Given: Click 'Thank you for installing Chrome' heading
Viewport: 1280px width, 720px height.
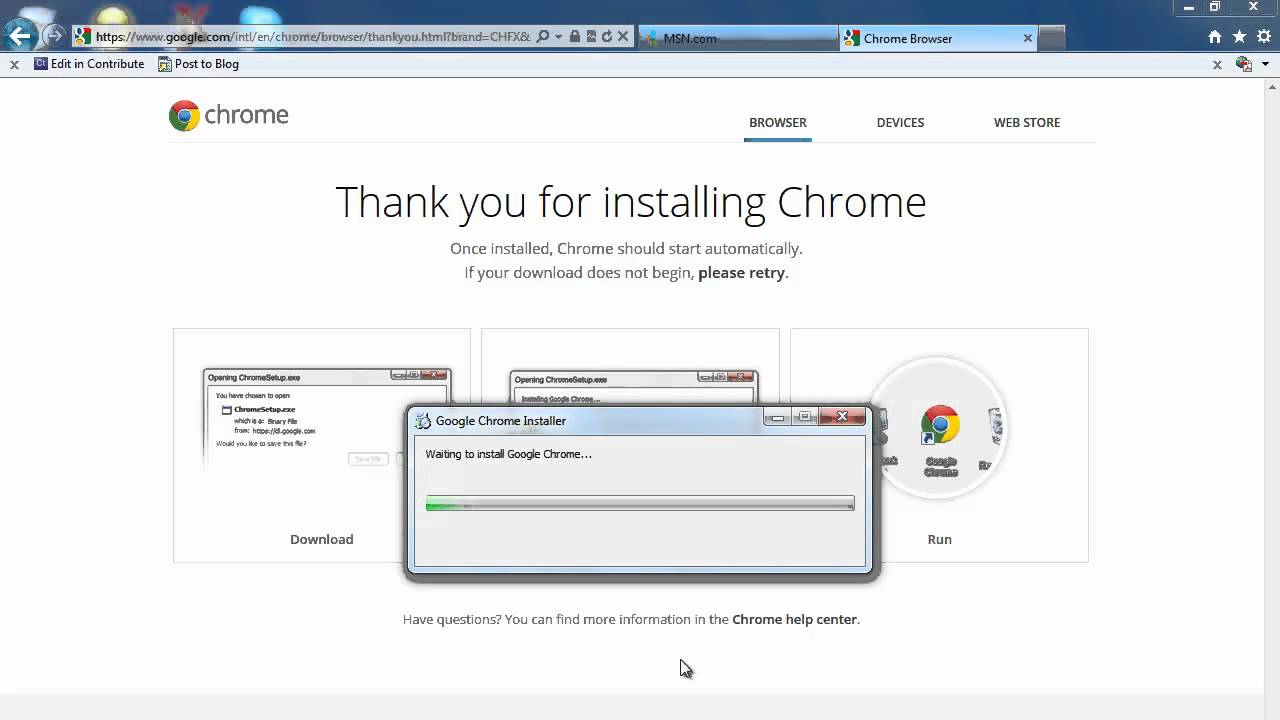Looking at the screenshot, I should tap(631, 202).
